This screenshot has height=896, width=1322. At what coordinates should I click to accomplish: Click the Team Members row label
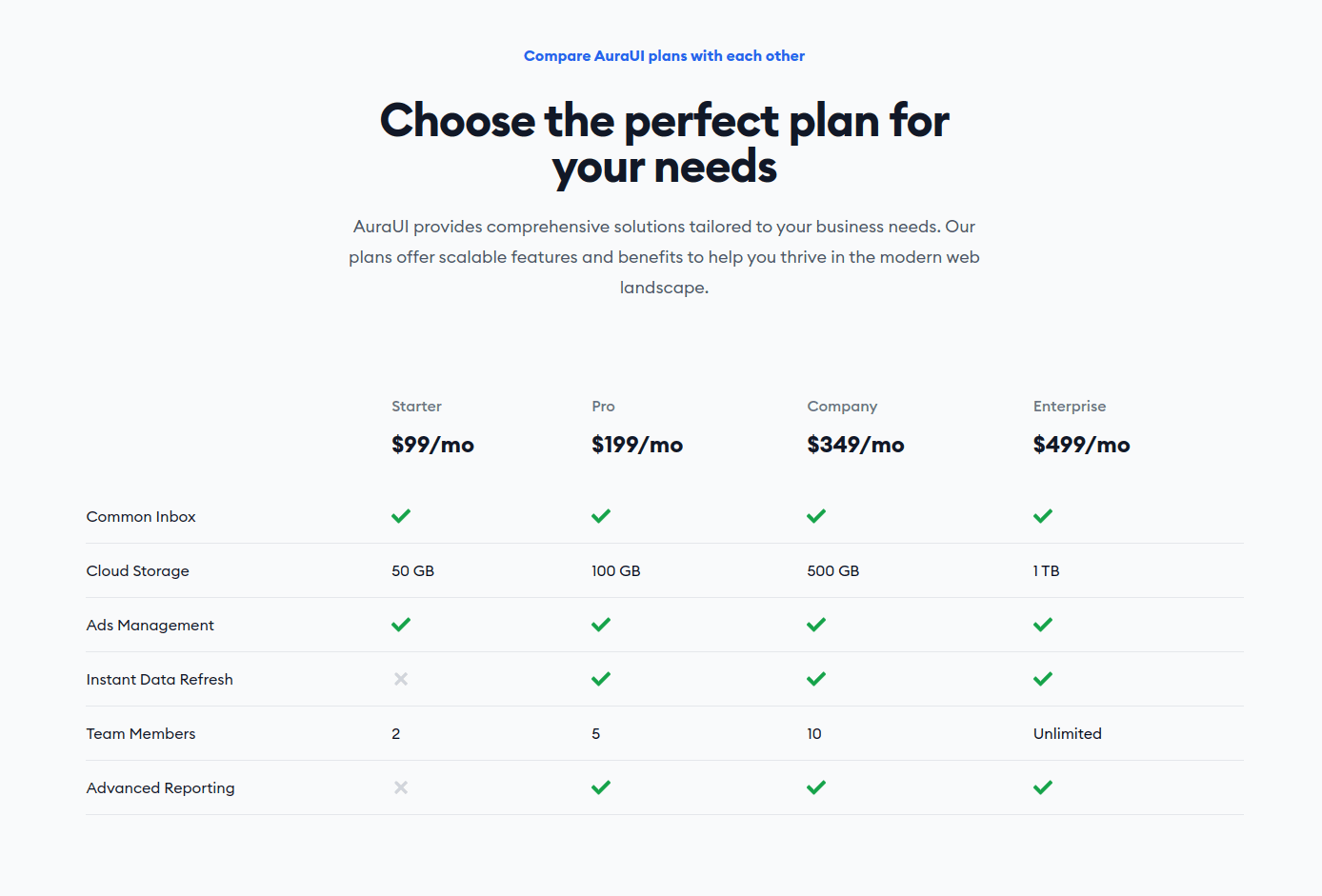pos(141,734)
